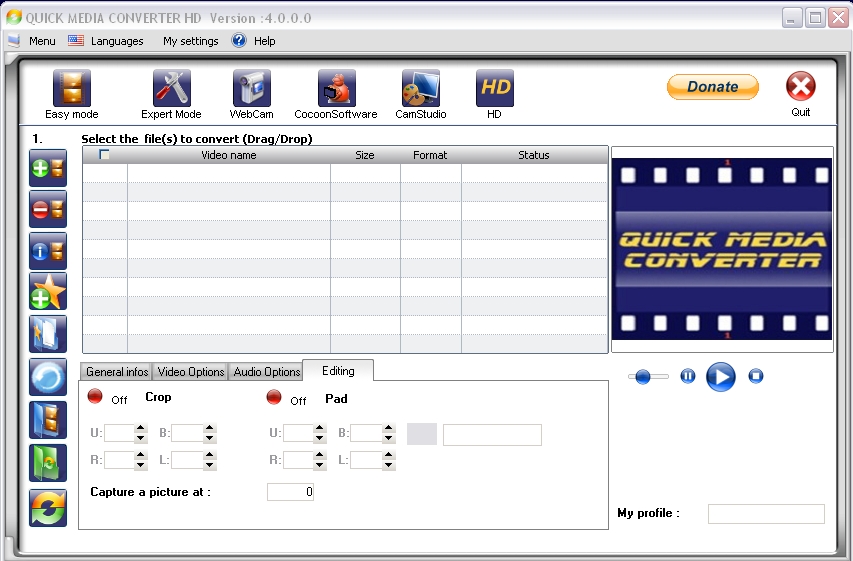The width and height of the screenshot is (853, 561).
Task: Increase Pad R value with up arrow
Action: [x=319, y=455]
